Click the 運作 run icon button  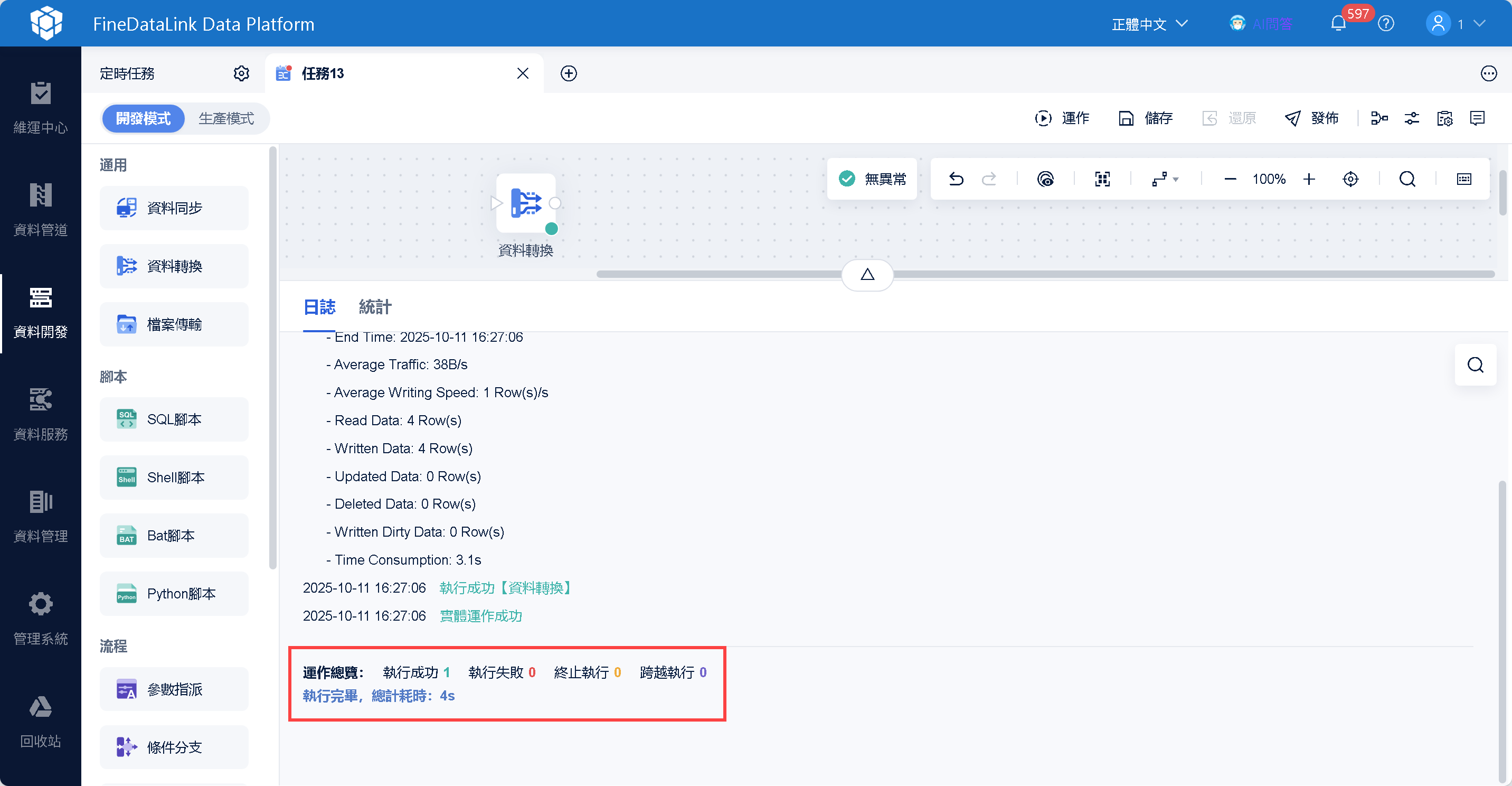click(x=1043, y=118)
